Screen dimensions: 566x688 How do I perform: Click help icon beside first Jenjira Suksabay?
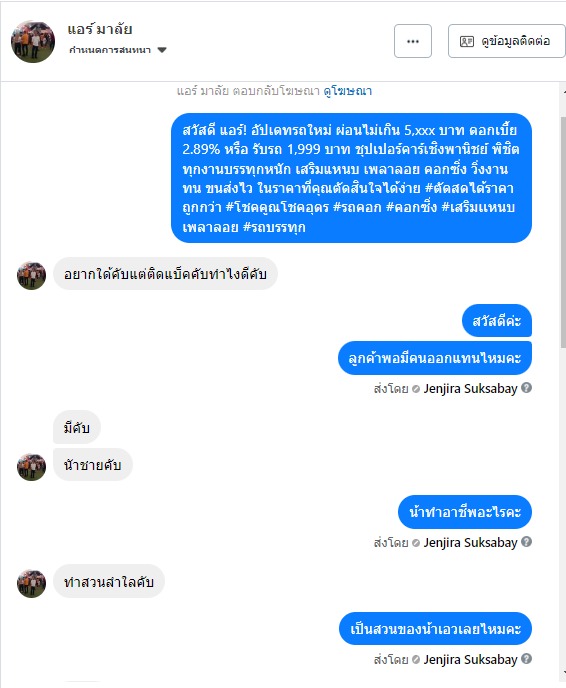(x=527, y=388)
